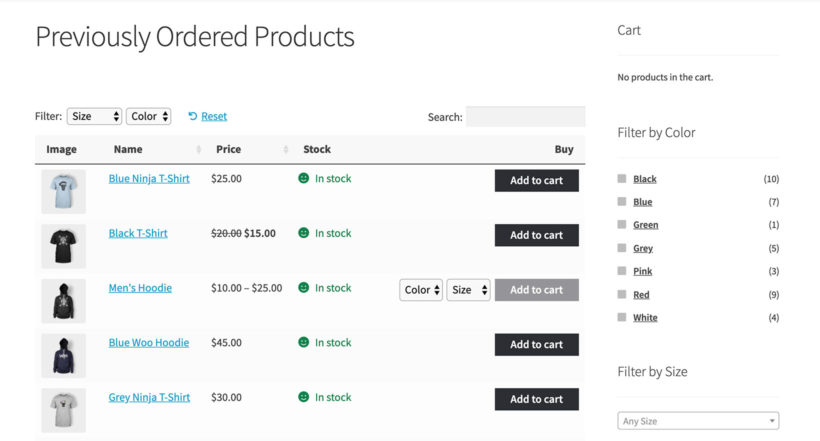Click the Buy column header
This screenshot has width=820, height=441.
(x=564, y=149)
